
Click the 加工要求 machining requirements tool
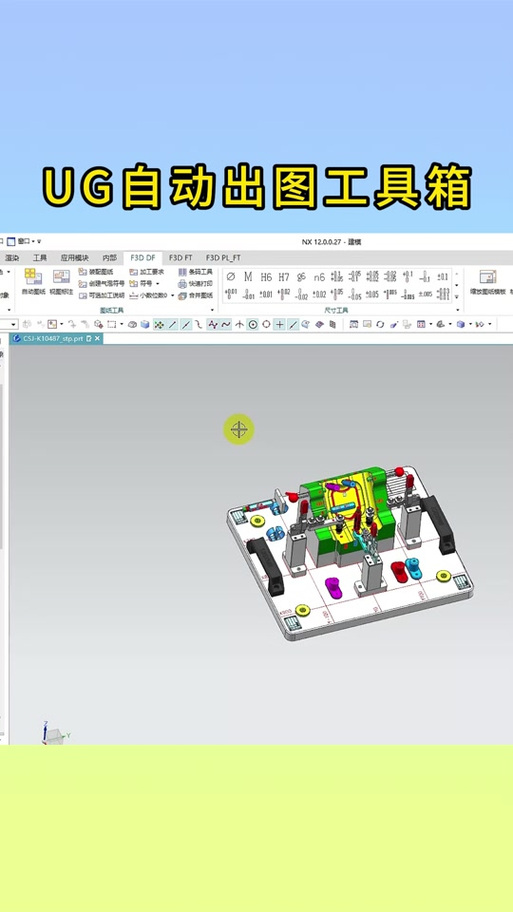147,272
